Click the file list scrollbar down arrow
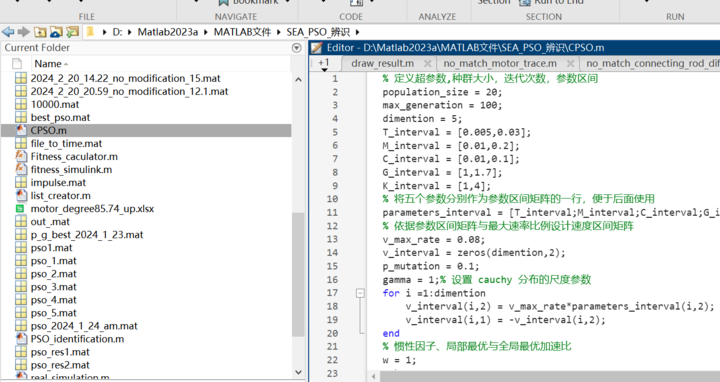Image resolution: width=720 pixels, height=382 pixels. pyautogui.click(x=298, y=372)
